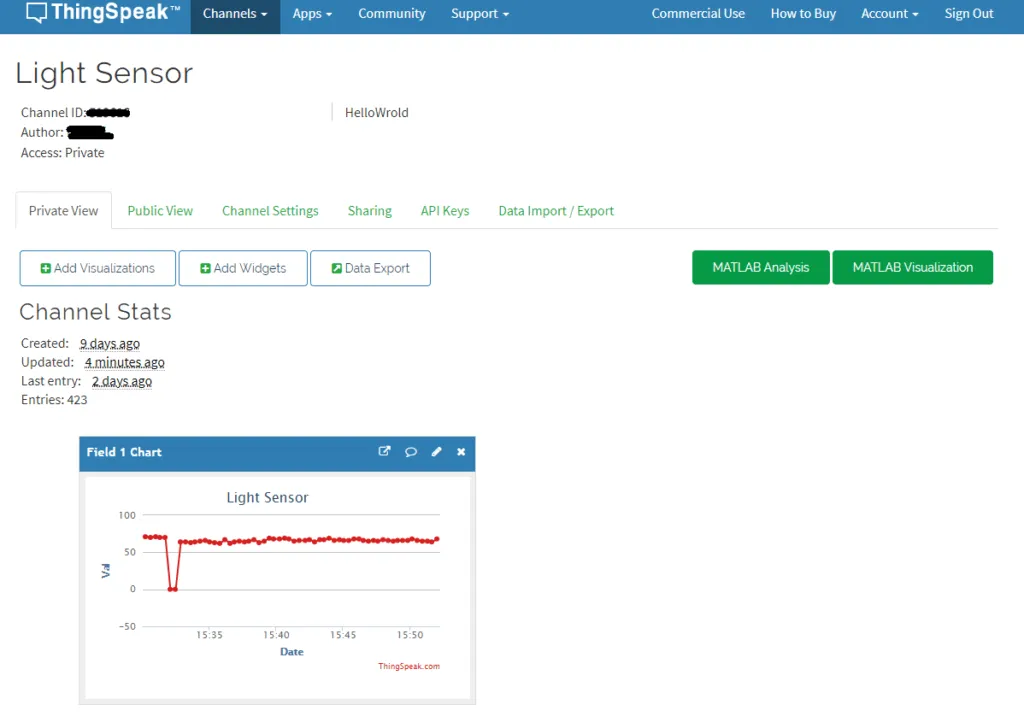This screenshot has width=1024, height=728.
Task: Switch to the Public View tab
Action: coord(160,211)
